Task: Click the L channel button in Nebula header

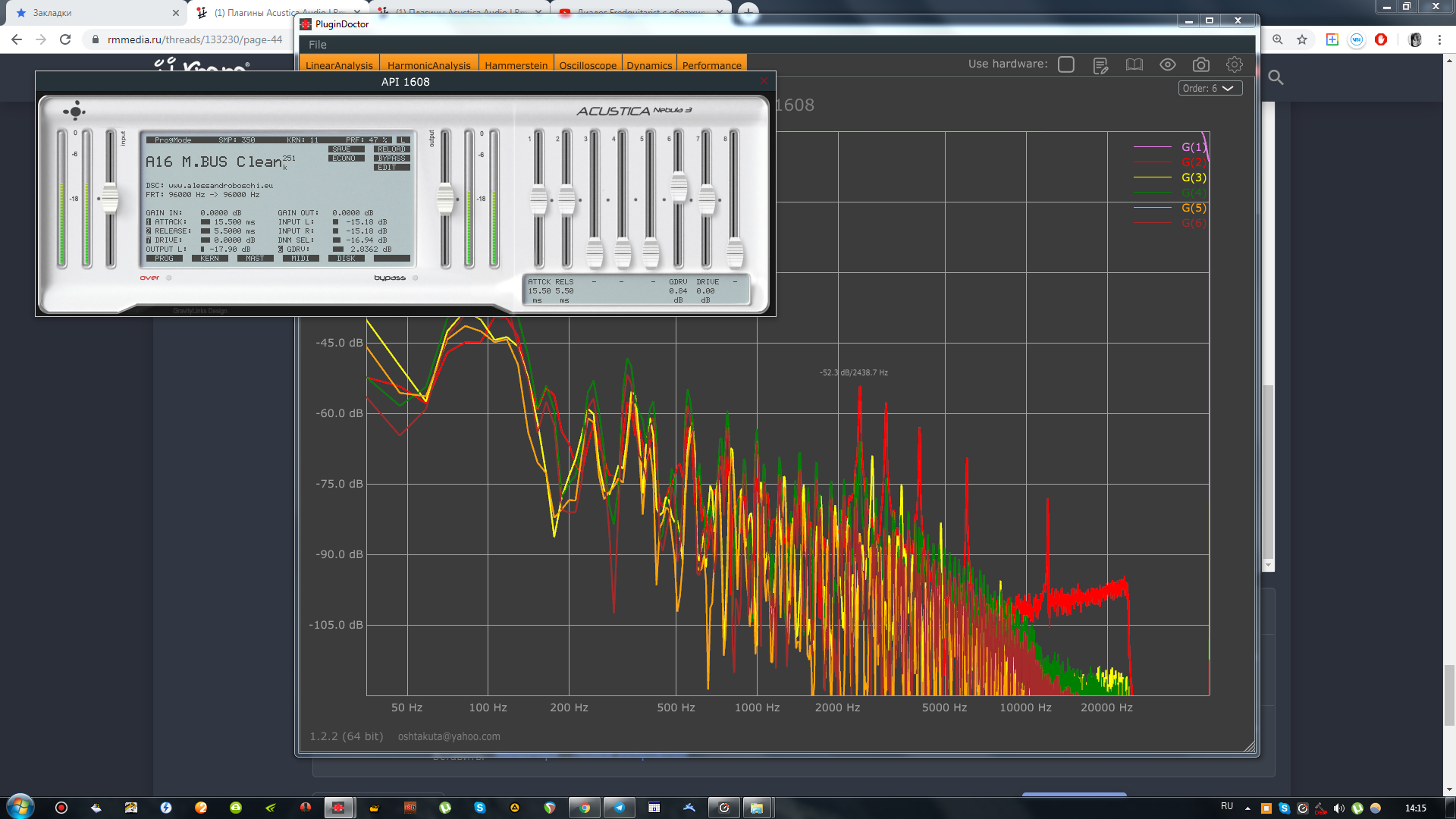Action: tap(403, 140)
